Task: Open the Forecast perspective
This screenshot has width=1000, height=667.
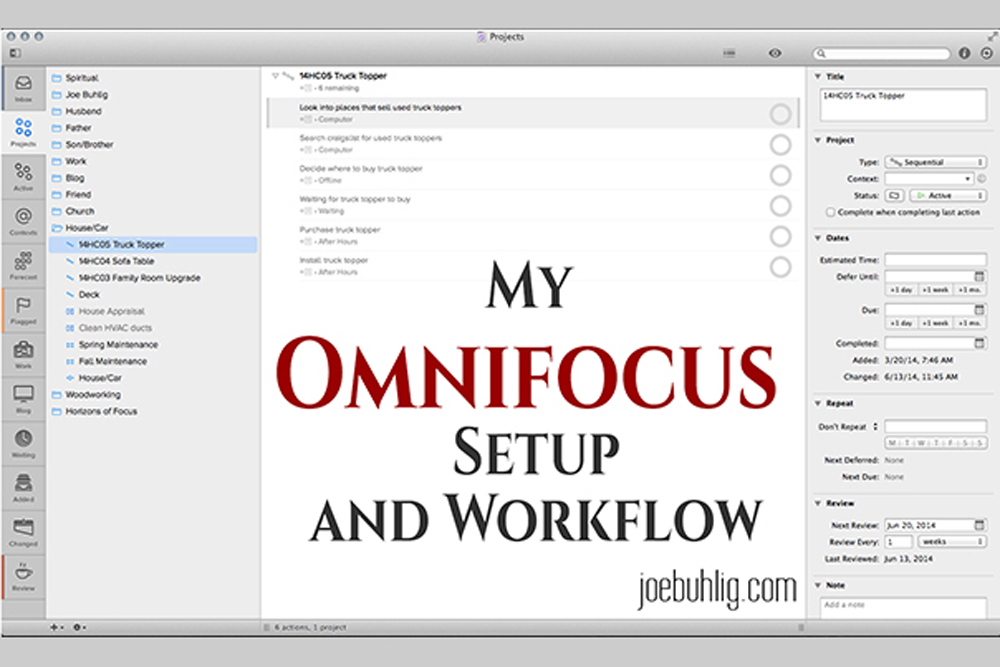Action: (x=24, y=265)
